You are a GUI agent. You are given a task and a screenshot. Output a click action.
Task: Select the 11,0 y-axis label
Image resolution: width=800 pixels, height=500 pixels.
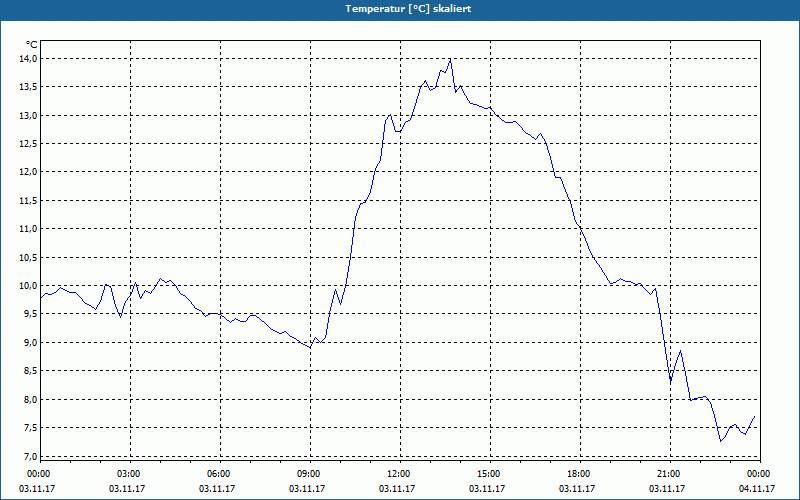pyautogui.click(x=29, y=229)
